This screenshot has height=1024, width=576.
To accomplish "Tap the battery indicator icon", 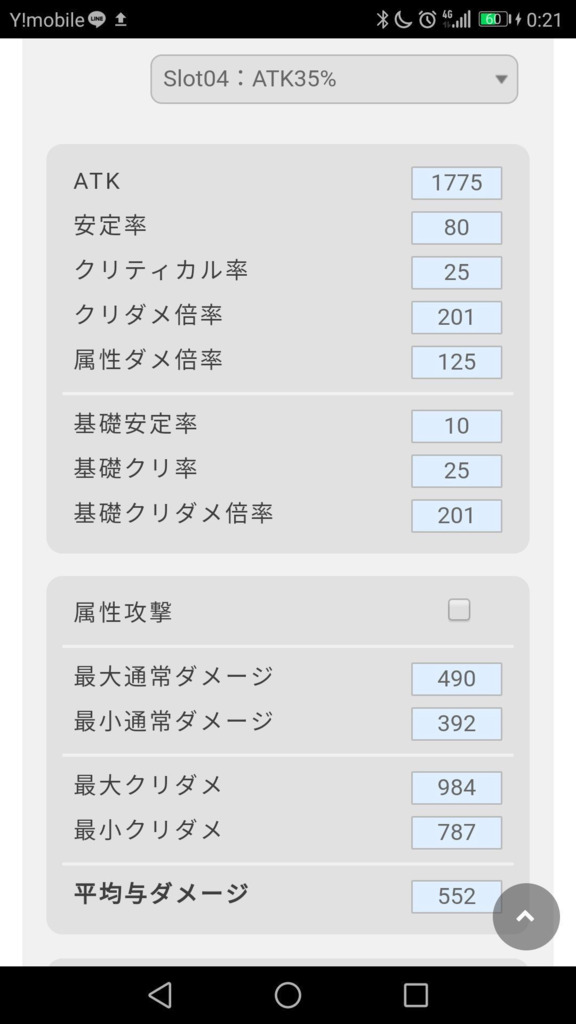I will [494, 20].
